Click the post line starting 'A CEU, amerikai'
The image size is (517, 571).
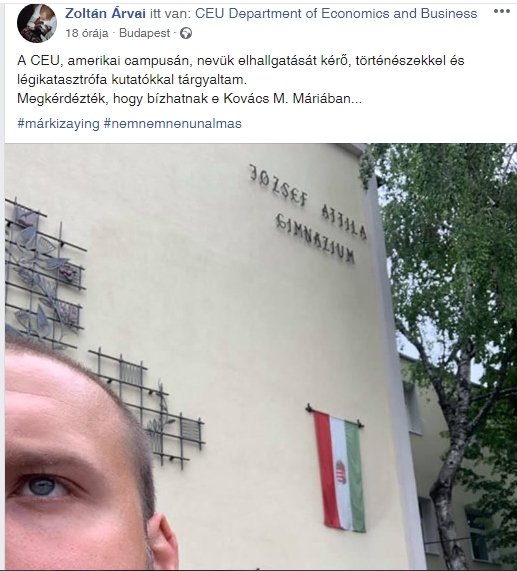[x=241, y=60]
